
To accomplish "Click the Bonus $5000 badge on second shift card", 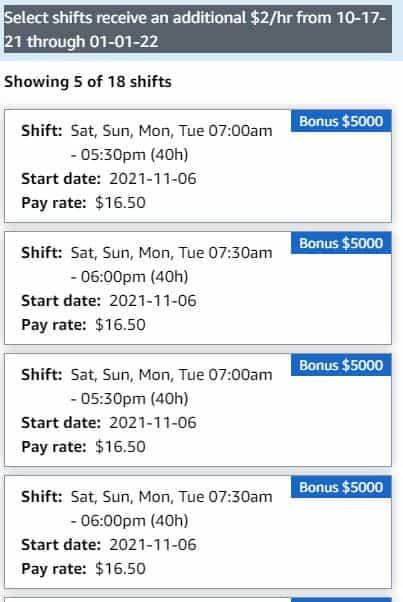I will 341,243.
